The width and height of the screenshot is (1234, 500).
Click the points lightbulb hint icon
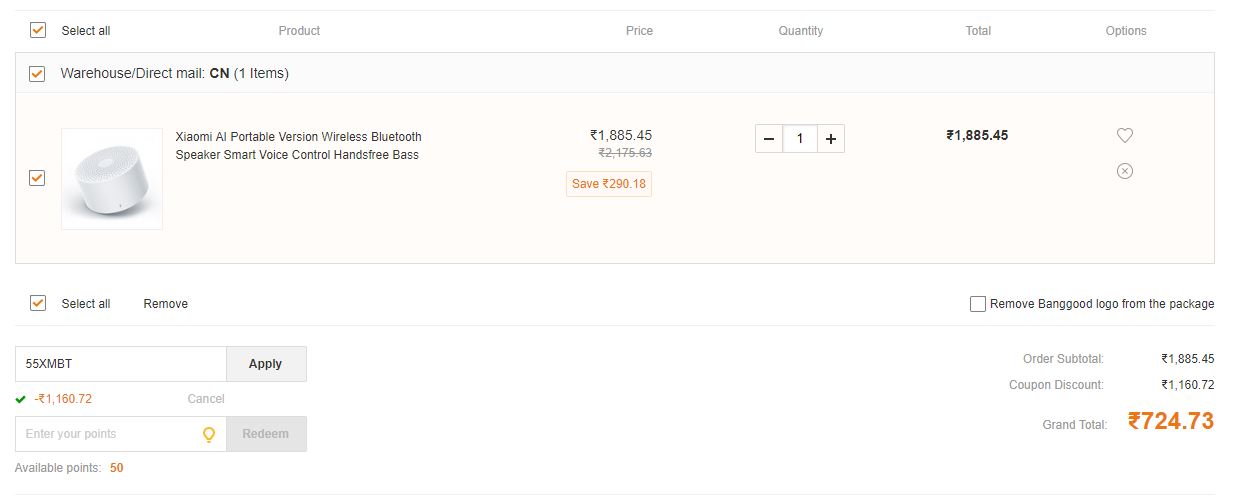tap(209, 434)
